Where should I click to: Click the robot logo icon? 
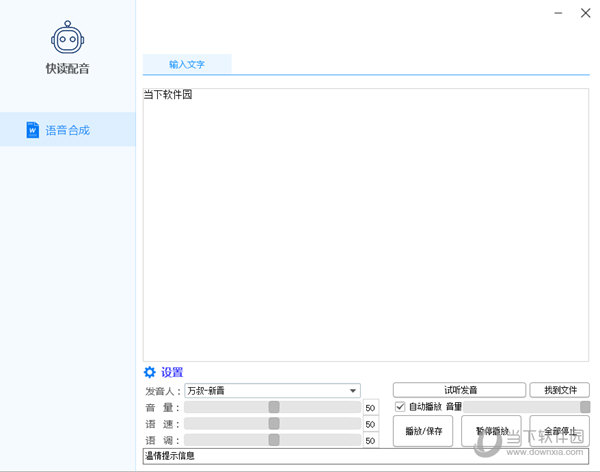pyautogui.click(x=68, y=37)
